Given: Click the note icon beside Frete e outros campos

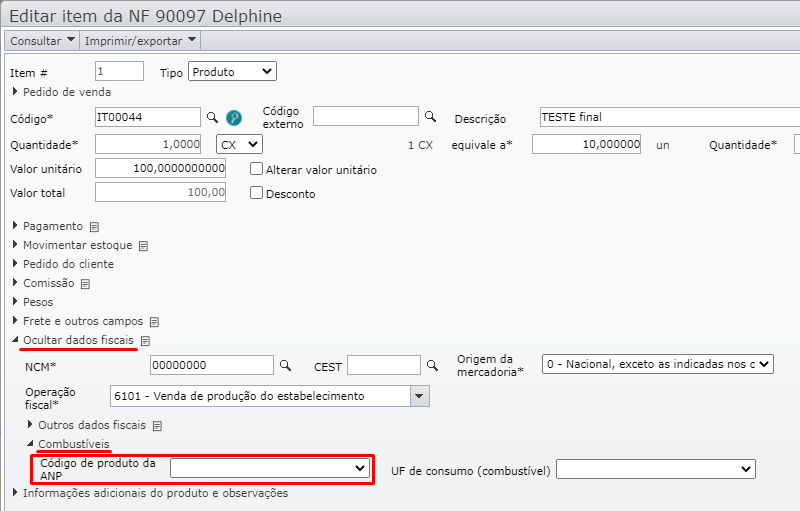Looking at the screenshot, I should pos(154,322).
